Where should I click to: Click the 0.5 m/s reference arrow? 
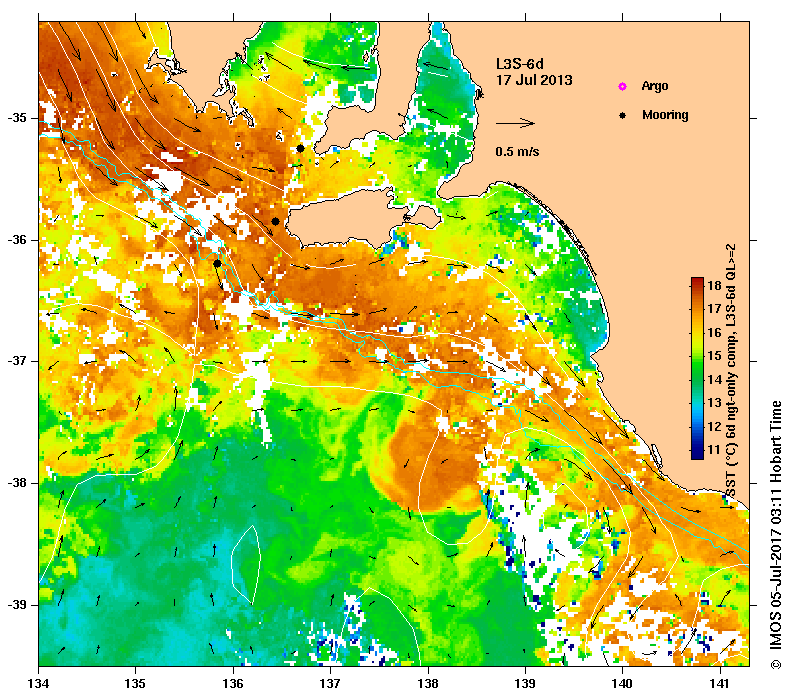515,123
